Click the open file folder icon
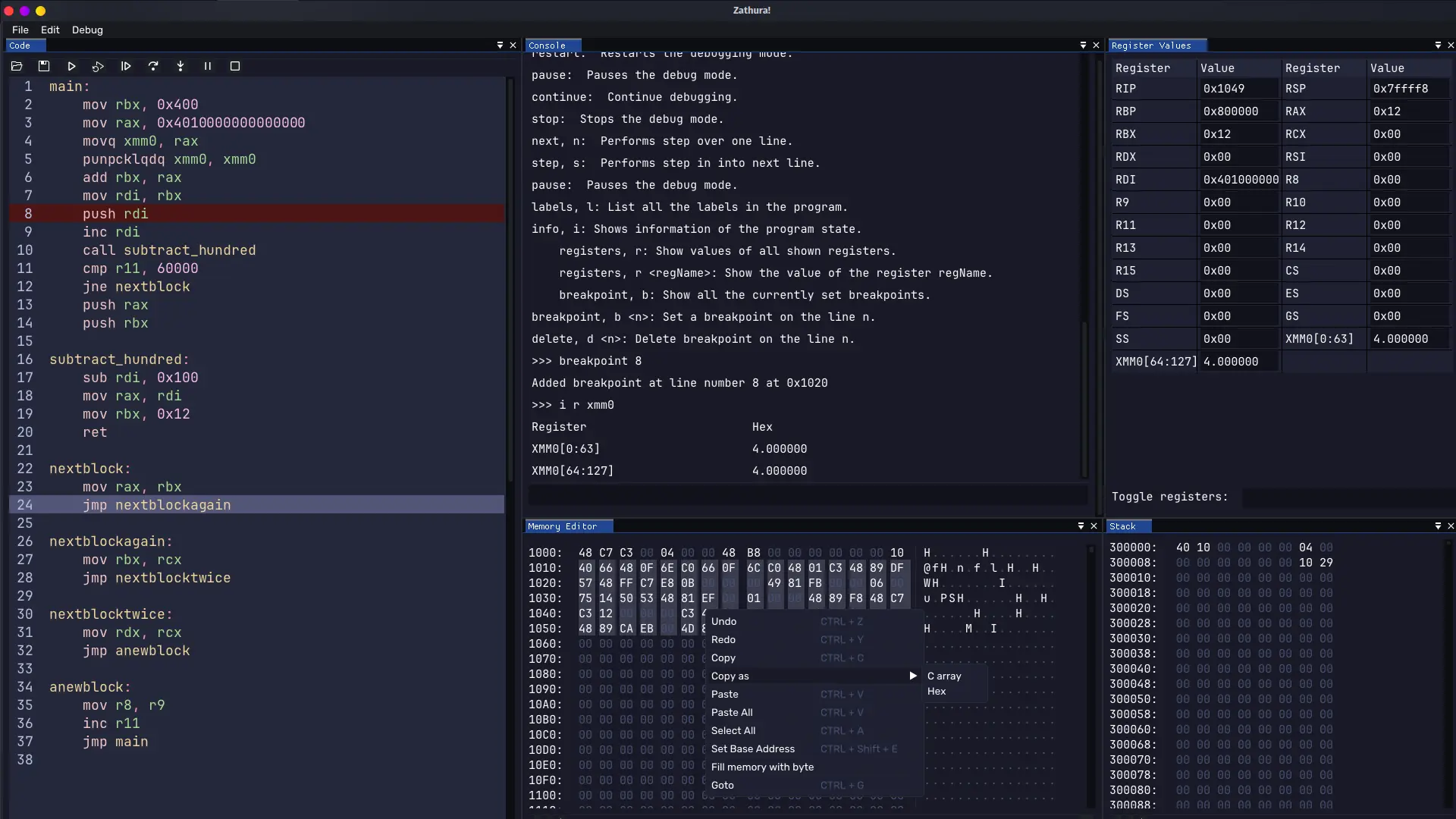Image resolution: width=1456 pixels, height=819 pixels. (17, 67)
